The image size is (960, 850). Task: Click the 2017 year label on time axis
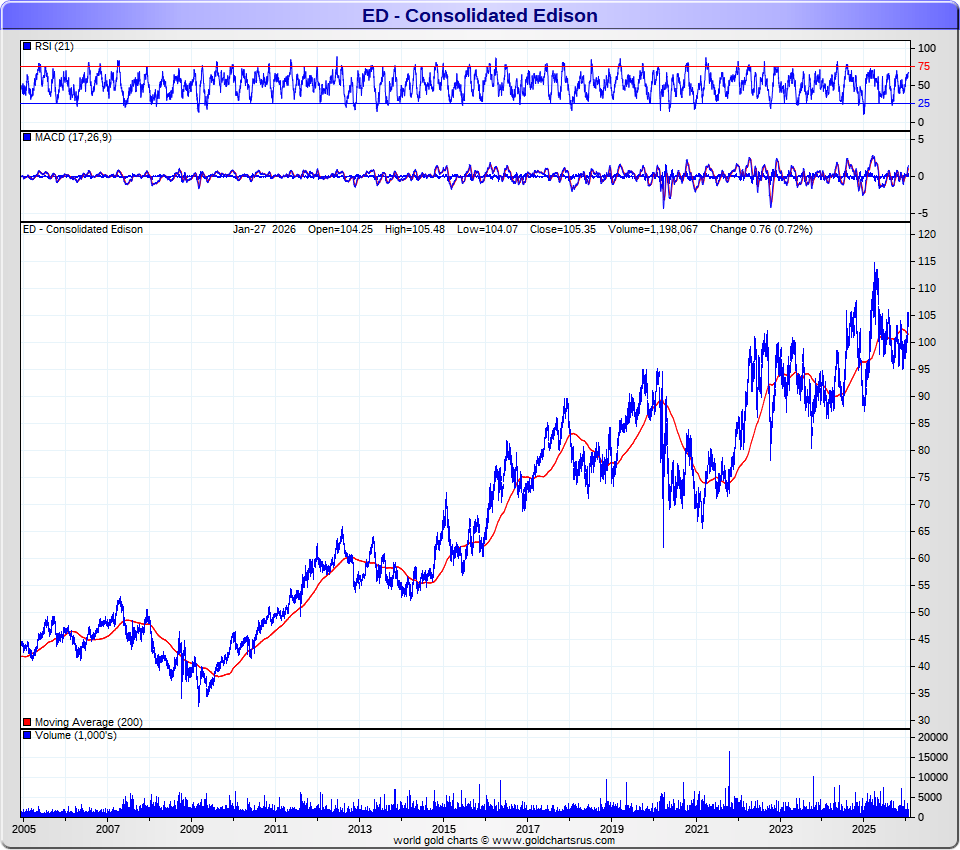(x=528, y=829)
